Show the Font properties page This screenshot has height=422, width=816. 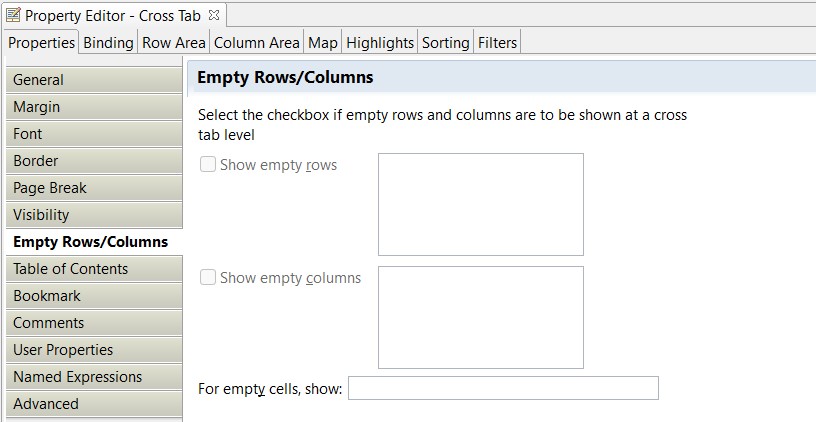93,134
